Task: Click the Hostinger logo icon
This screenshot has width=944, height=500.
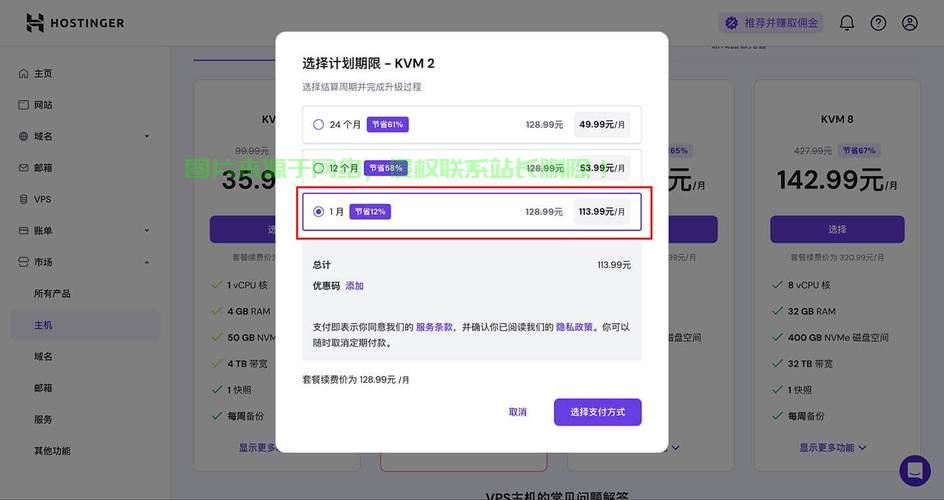Action: click(35, 23)
